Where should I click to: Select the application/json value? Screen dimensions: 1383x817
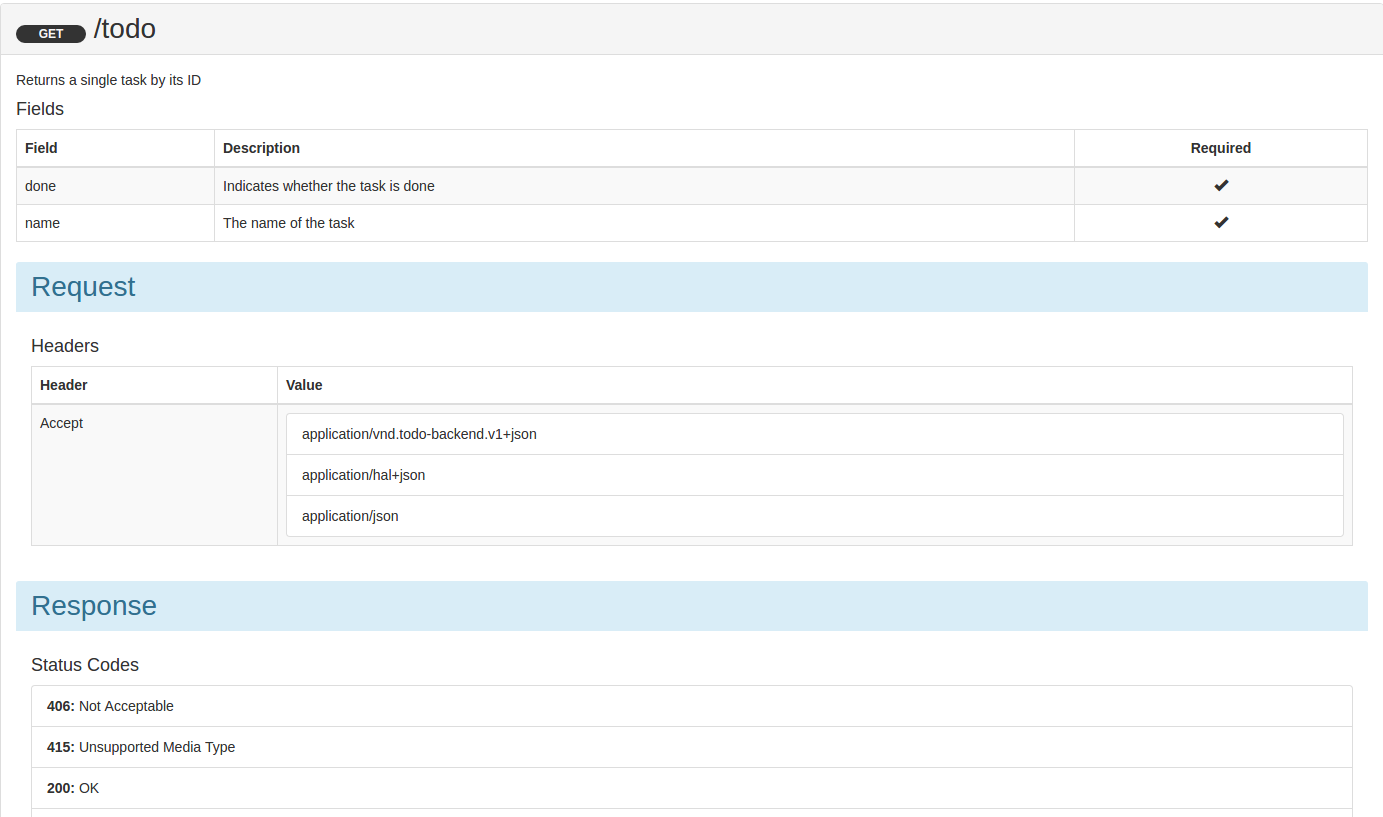pos(814,516)
